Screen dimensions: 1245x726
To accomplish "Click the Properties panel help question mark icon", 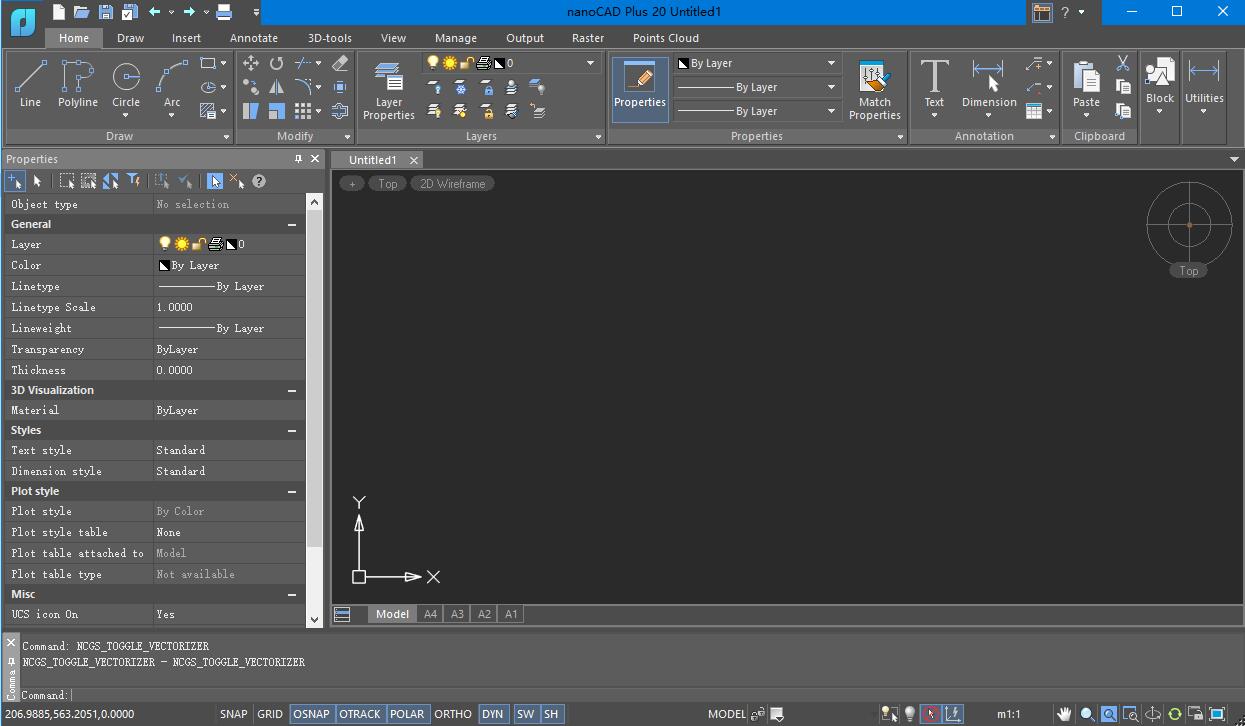I will tap(259, 181).
